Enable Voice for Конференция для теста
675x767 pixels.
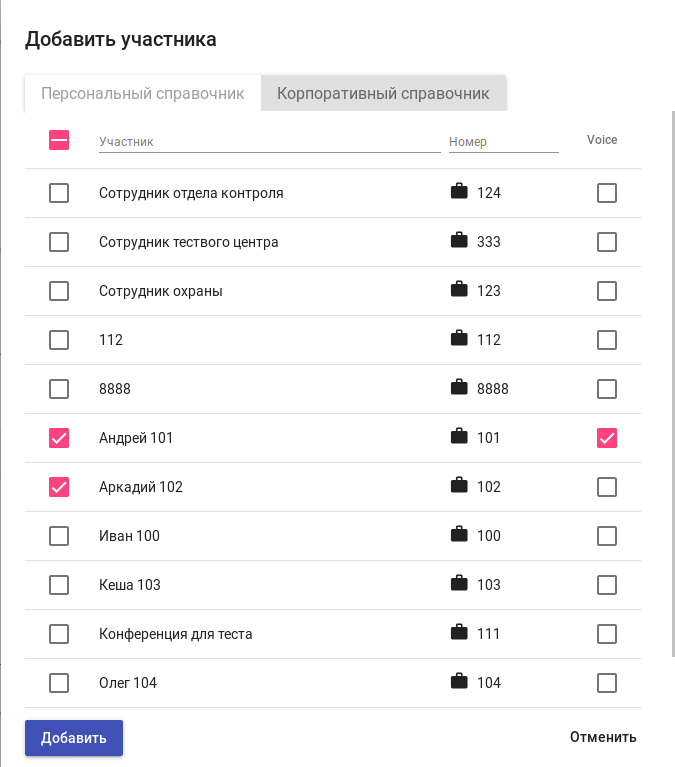pyautogui.click(x=607, y=634)
